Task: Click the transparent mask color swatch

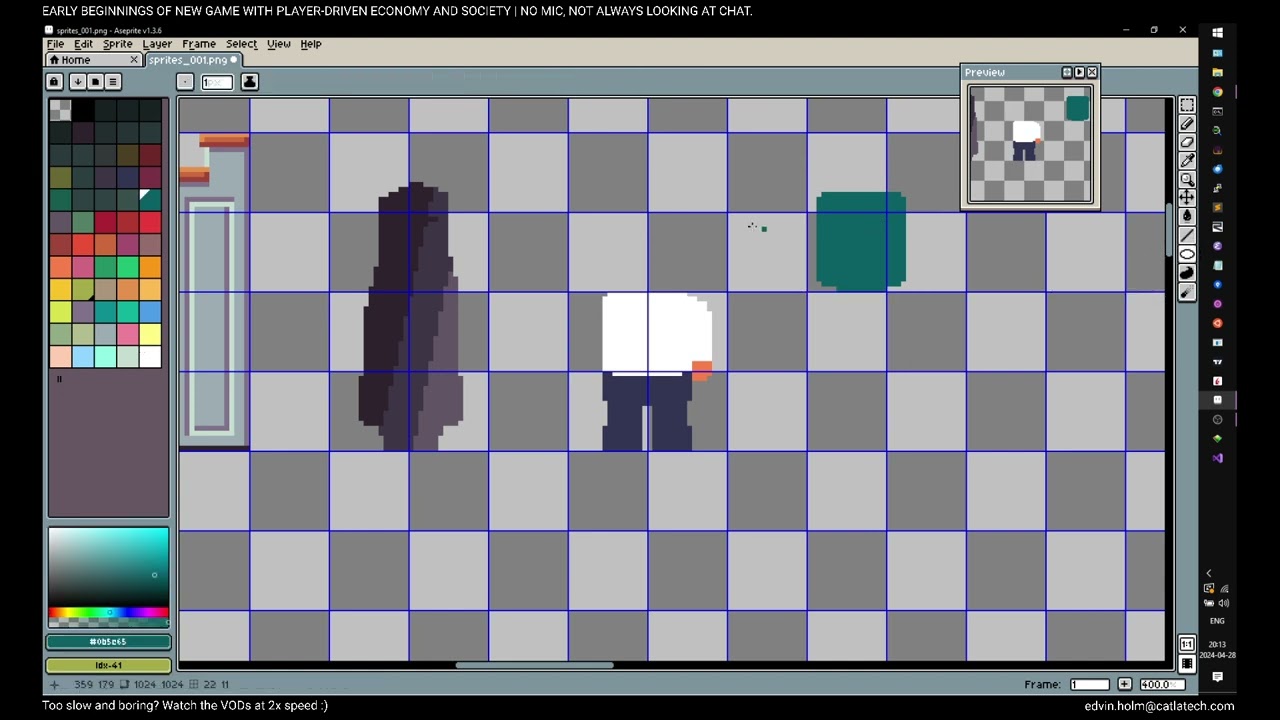Action: [60, 110]
